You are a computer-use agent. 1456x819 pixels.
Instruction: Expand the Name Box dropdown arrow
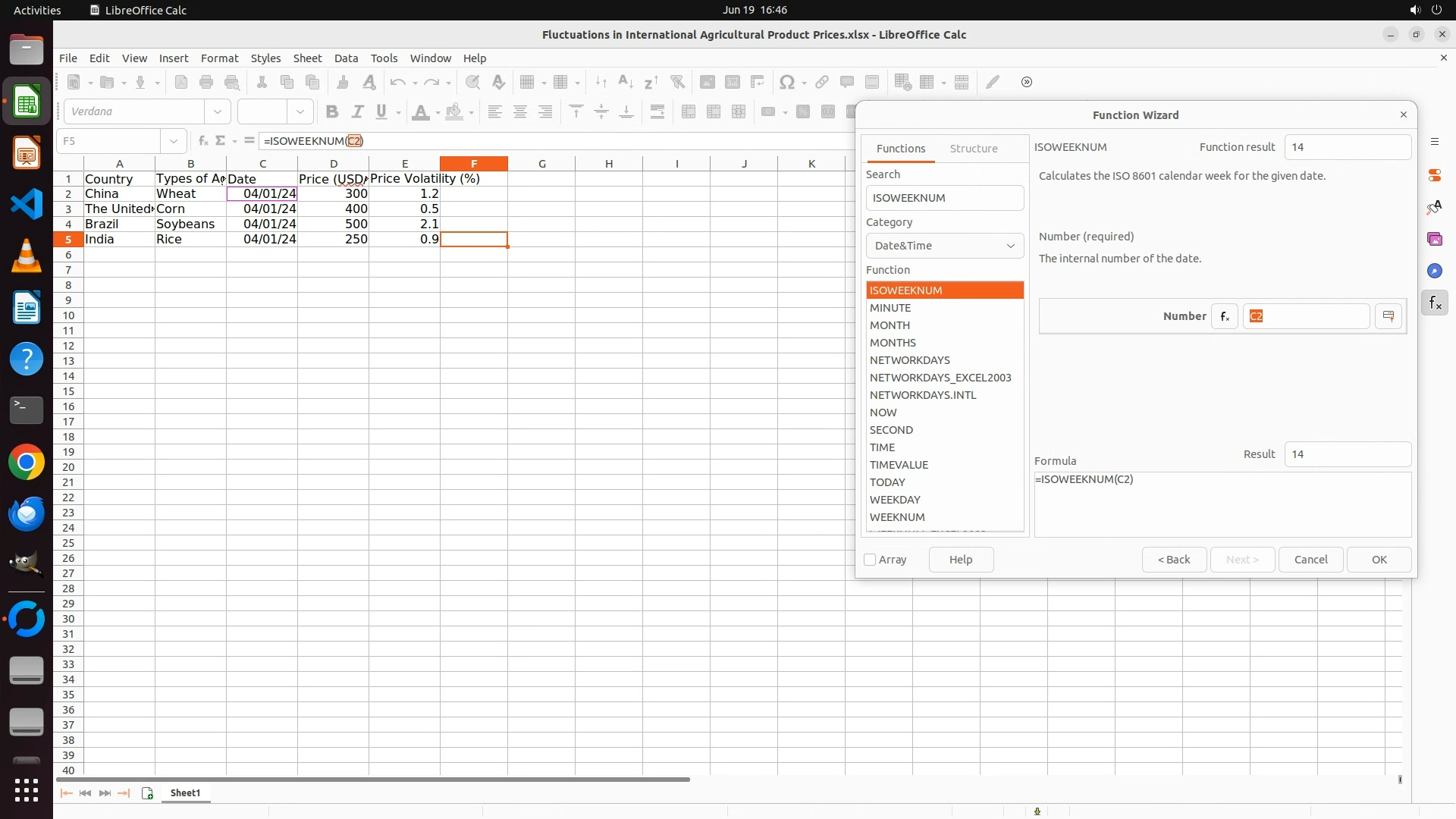pos(174,141)
